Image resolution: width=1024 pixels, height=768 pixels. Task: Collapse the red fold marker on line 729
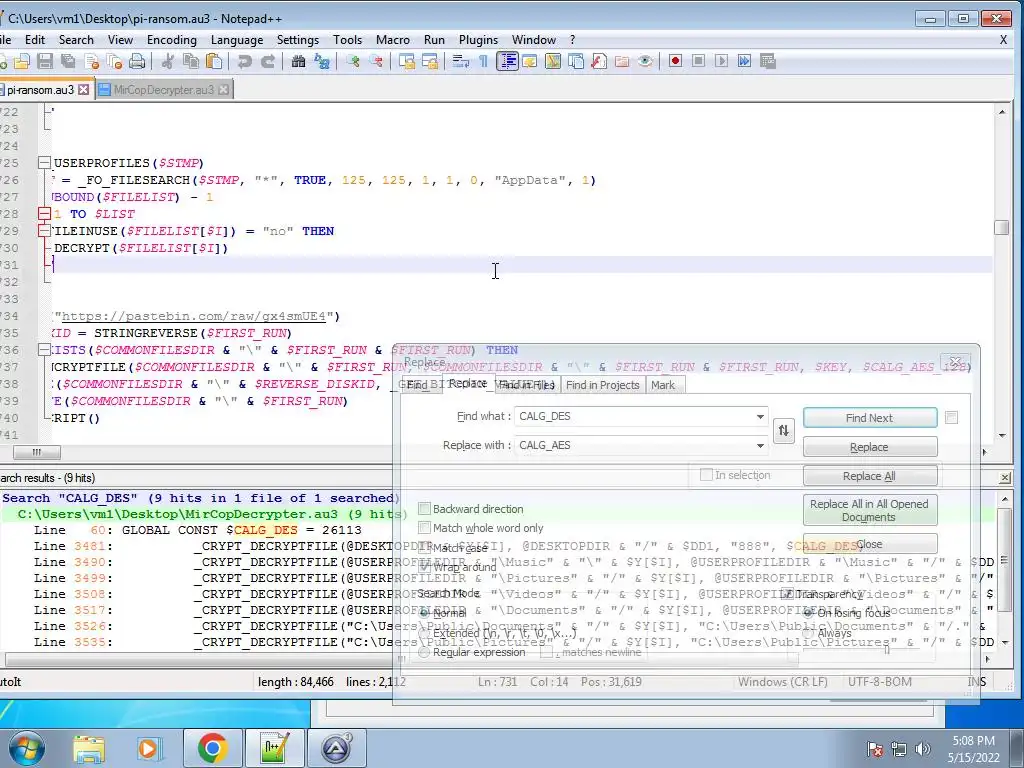(x=44, y=231)
